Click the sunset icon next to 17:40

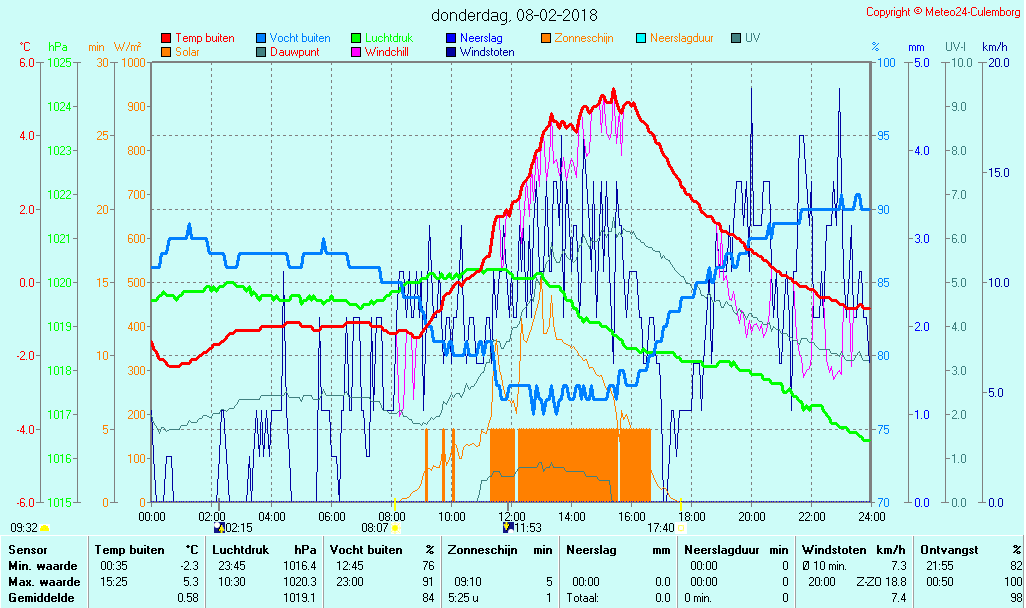pos(681,527)
